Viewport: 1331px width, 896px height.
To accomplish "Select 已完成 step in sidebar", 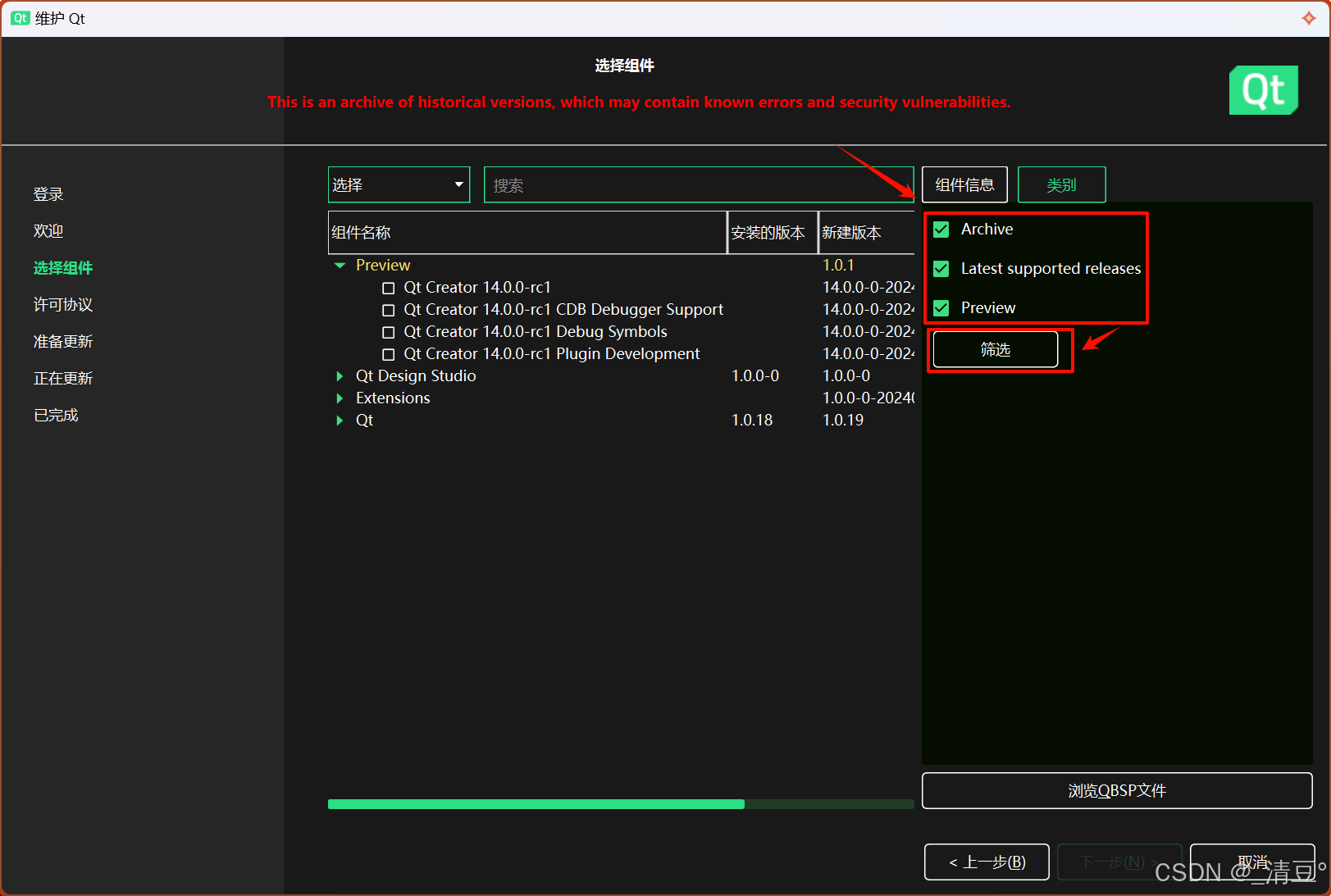I will 56,416.
